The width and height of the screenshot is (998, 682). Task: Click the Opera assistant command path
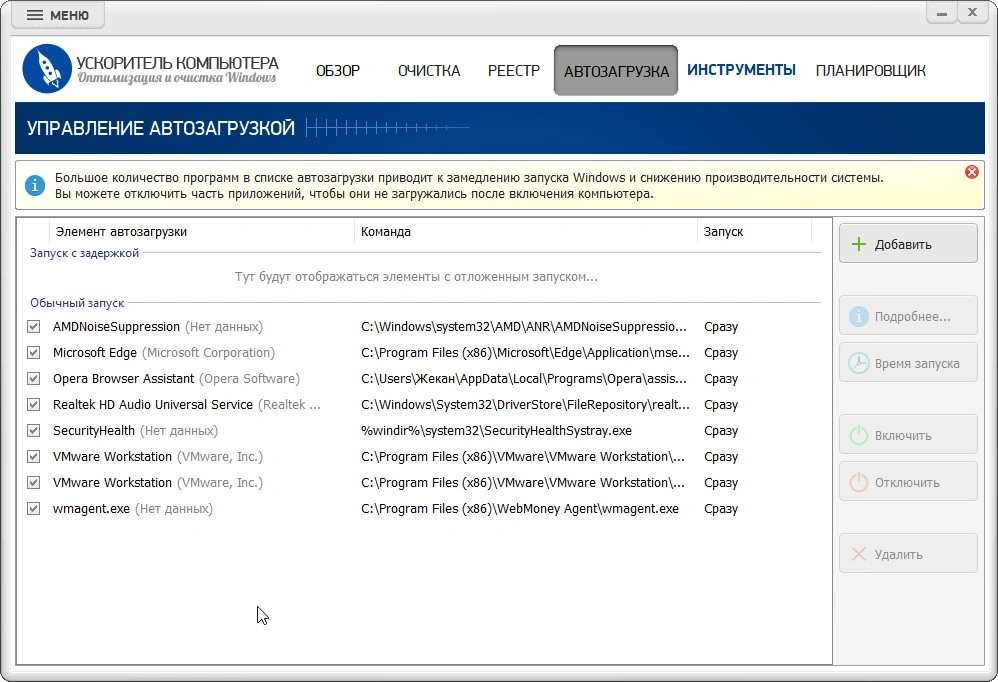[x=524, y=379]
